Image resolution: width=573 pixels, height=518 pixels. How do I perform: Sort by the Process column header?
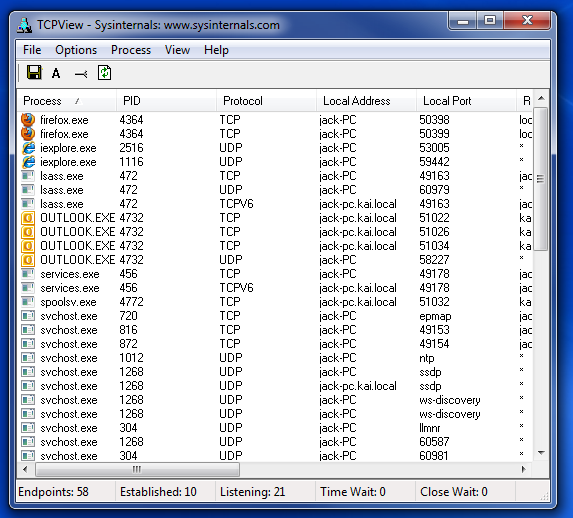(x=67, y=101)
